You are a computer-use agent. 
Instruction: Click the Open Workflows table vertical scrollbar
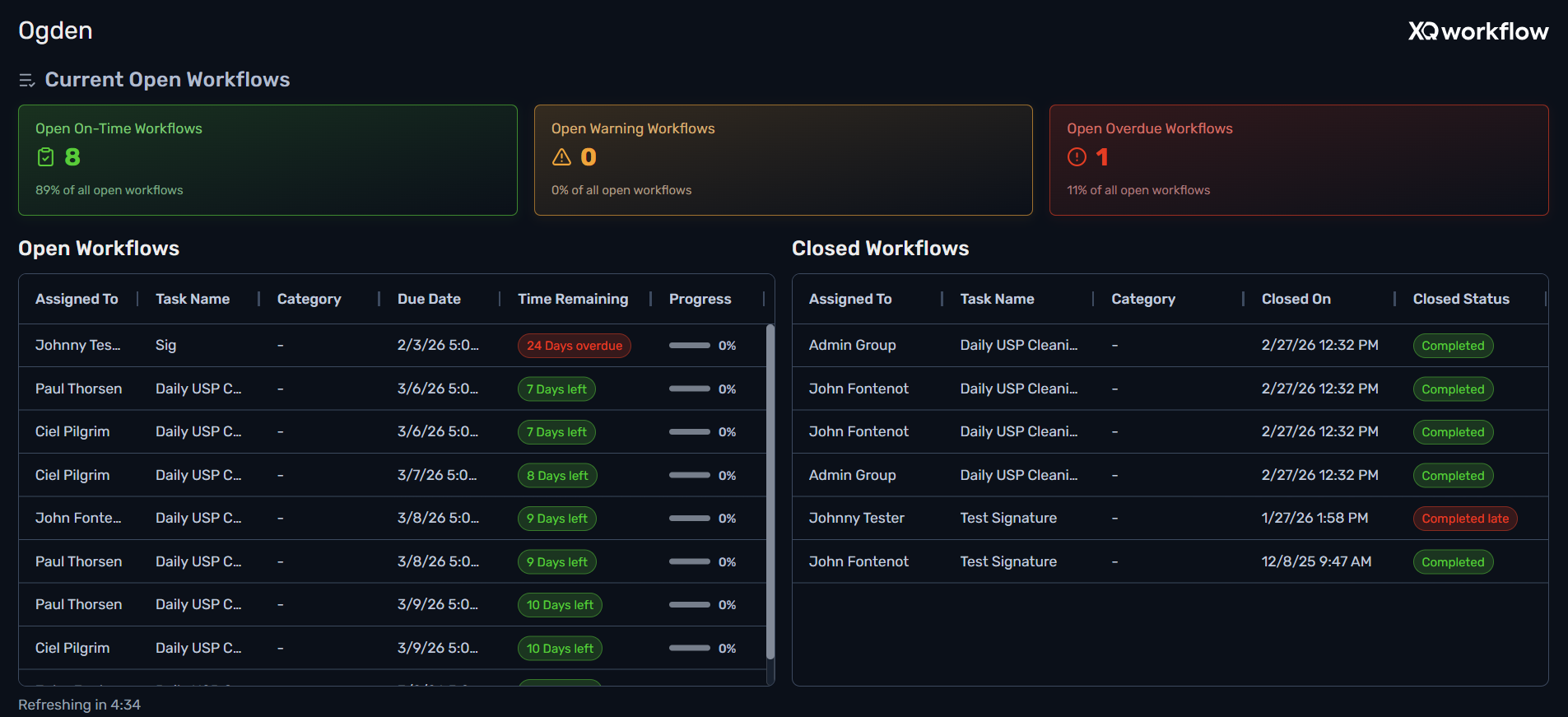(x=770, y=492)
